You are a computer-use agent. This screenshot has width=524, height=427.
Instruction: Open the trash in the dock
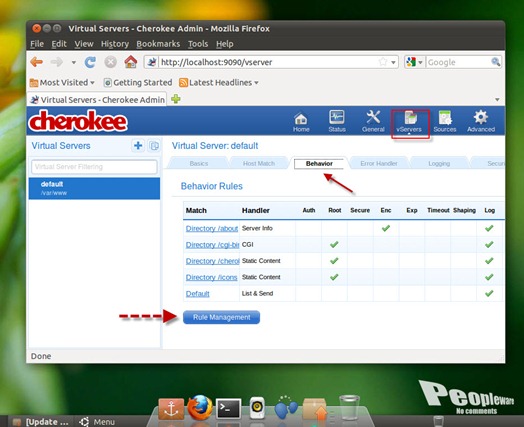point(349,407)
